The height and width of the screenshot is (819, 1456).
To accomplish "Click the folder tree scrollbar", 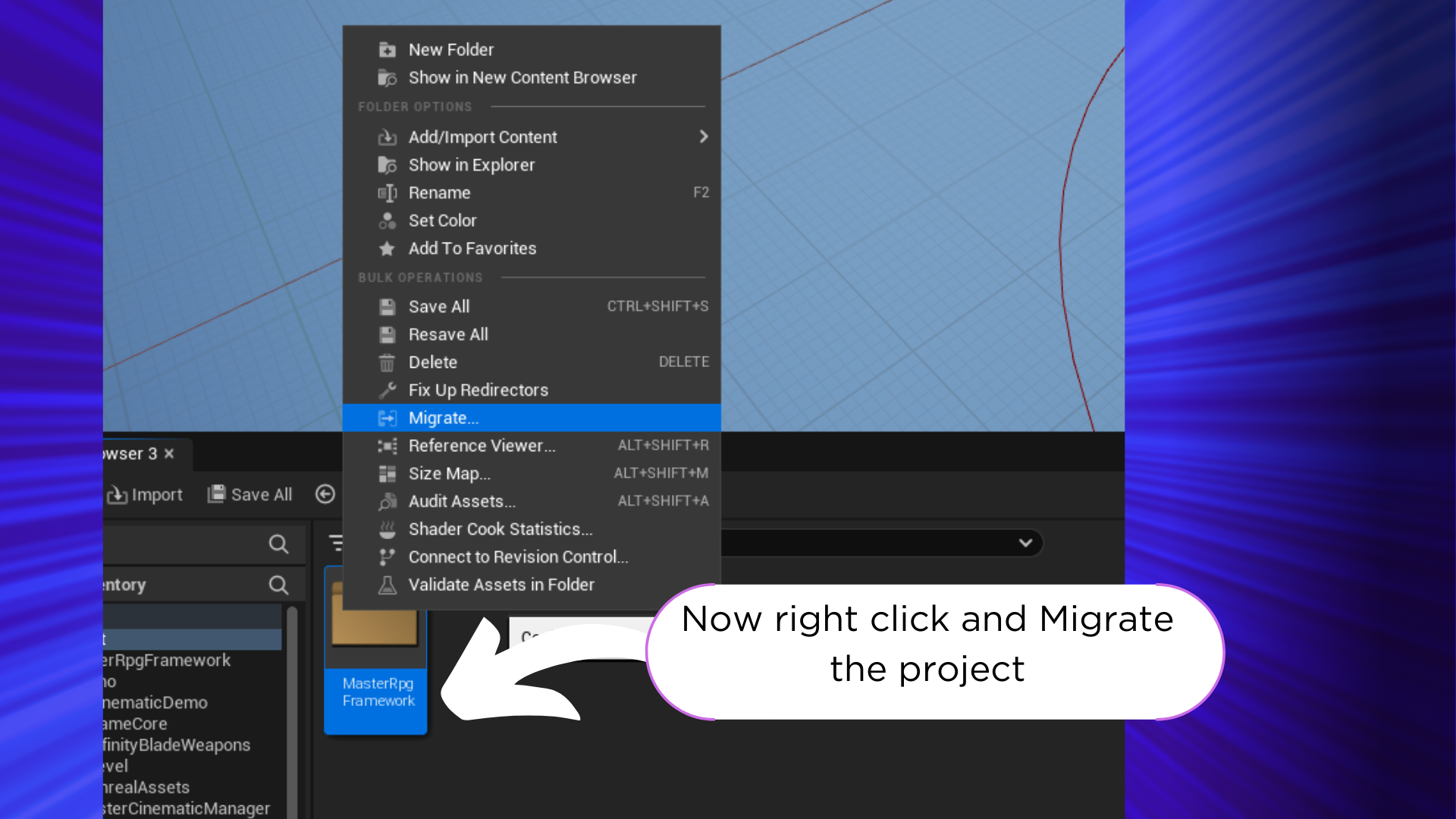I will click(292, 711).
